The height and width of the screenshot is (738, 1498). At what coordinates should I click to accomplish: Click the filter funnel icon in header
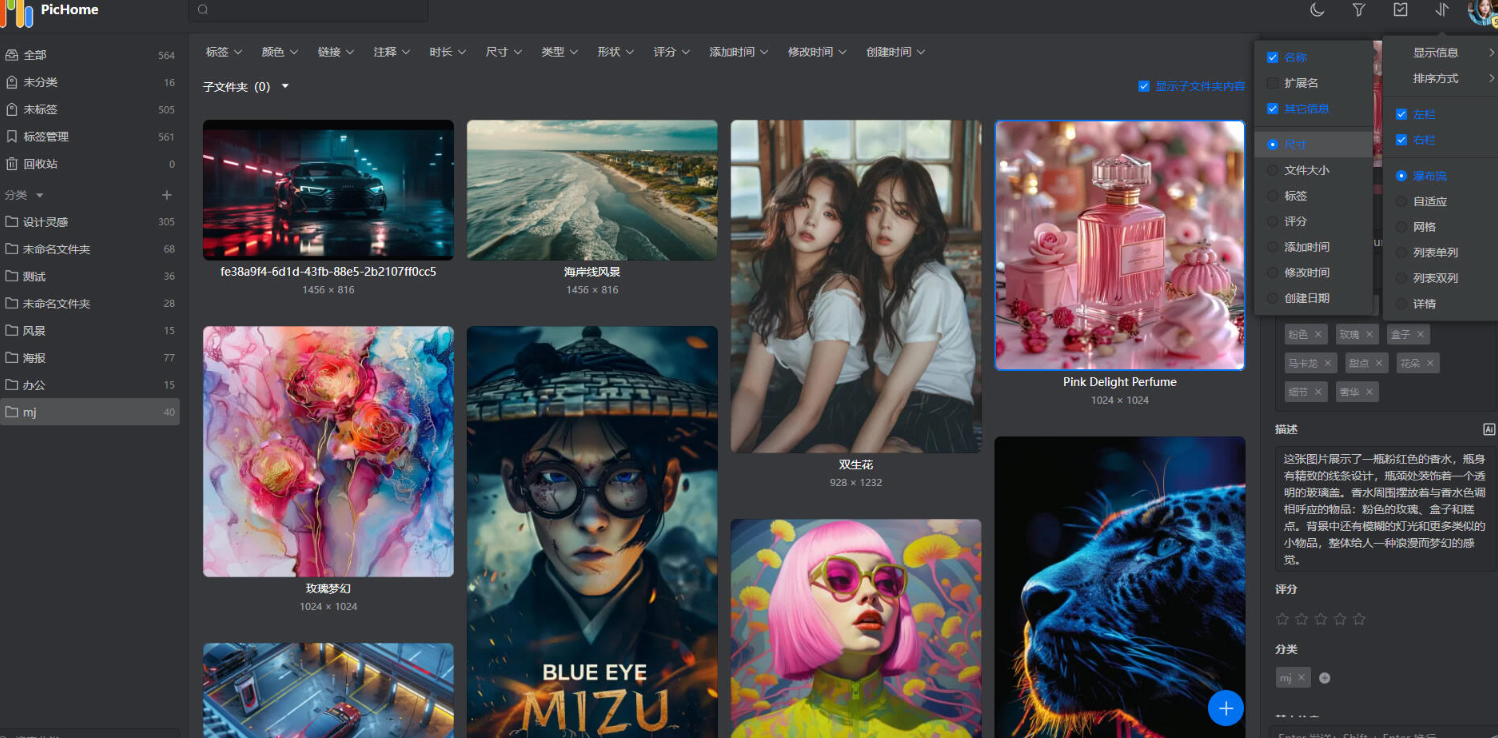tap(1359, 10)
